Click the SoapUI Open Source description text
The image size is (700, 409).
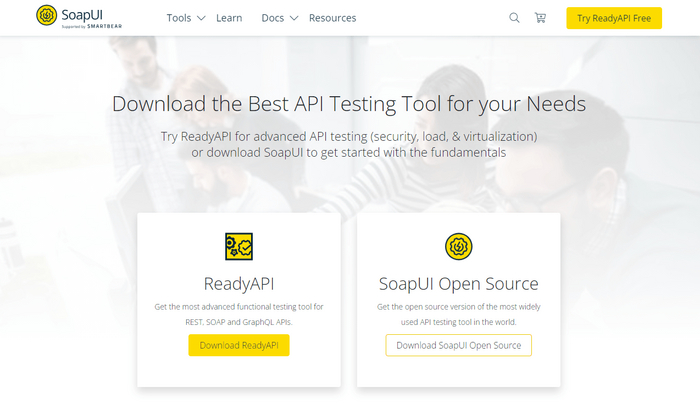pos(458,314)
